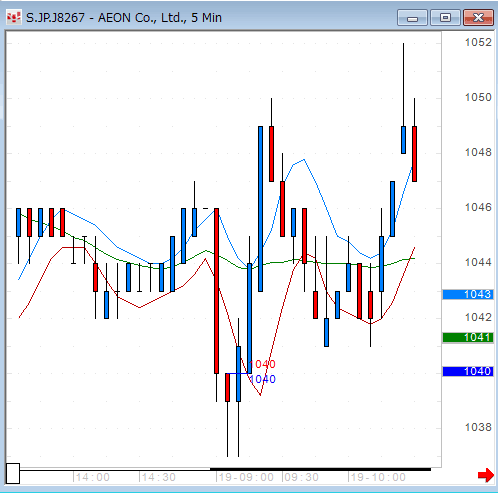Click the 19-09:00 time axis label
The image size is (498, 493).
pyautogui.click(x=246, y=477)
